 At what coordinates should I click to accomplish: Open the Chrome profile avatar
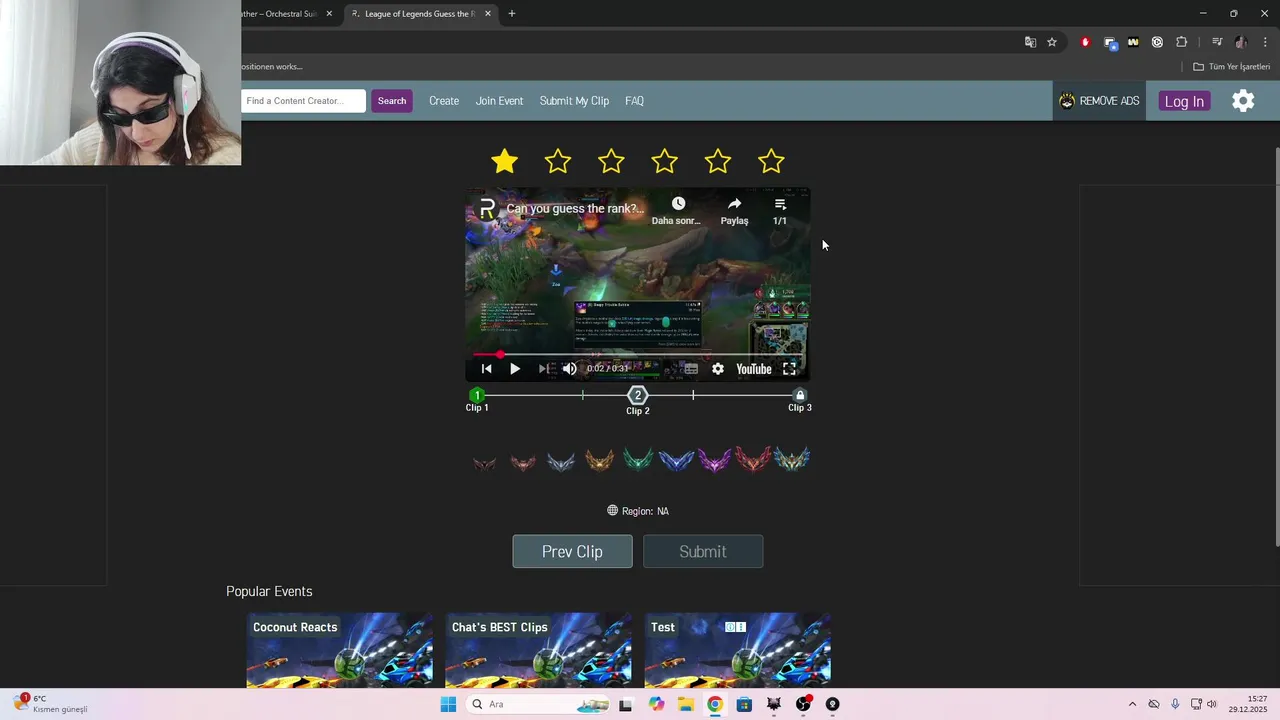click(1241, 42)
